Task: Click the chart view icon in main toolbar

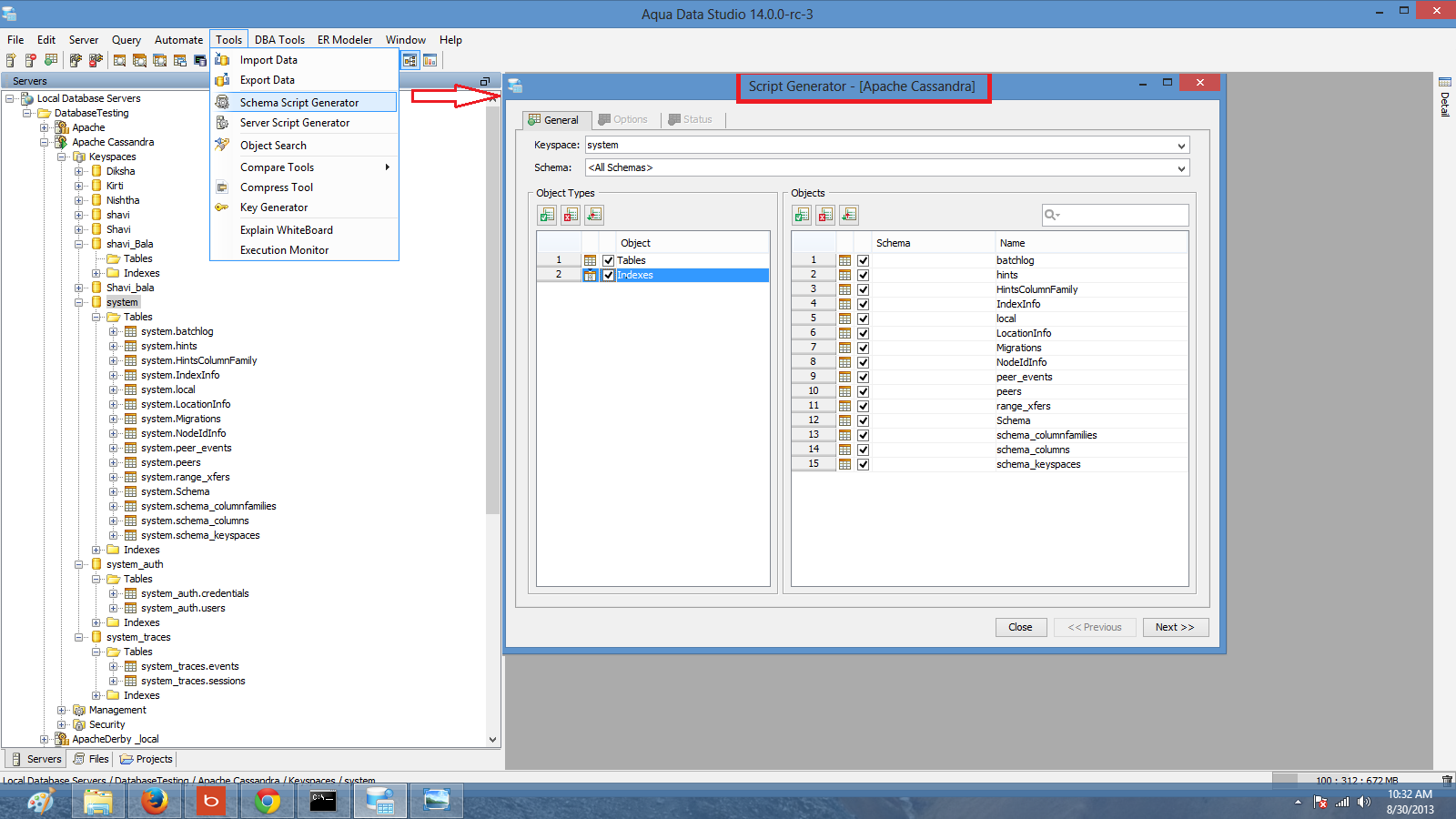Action: click(430, 60)
